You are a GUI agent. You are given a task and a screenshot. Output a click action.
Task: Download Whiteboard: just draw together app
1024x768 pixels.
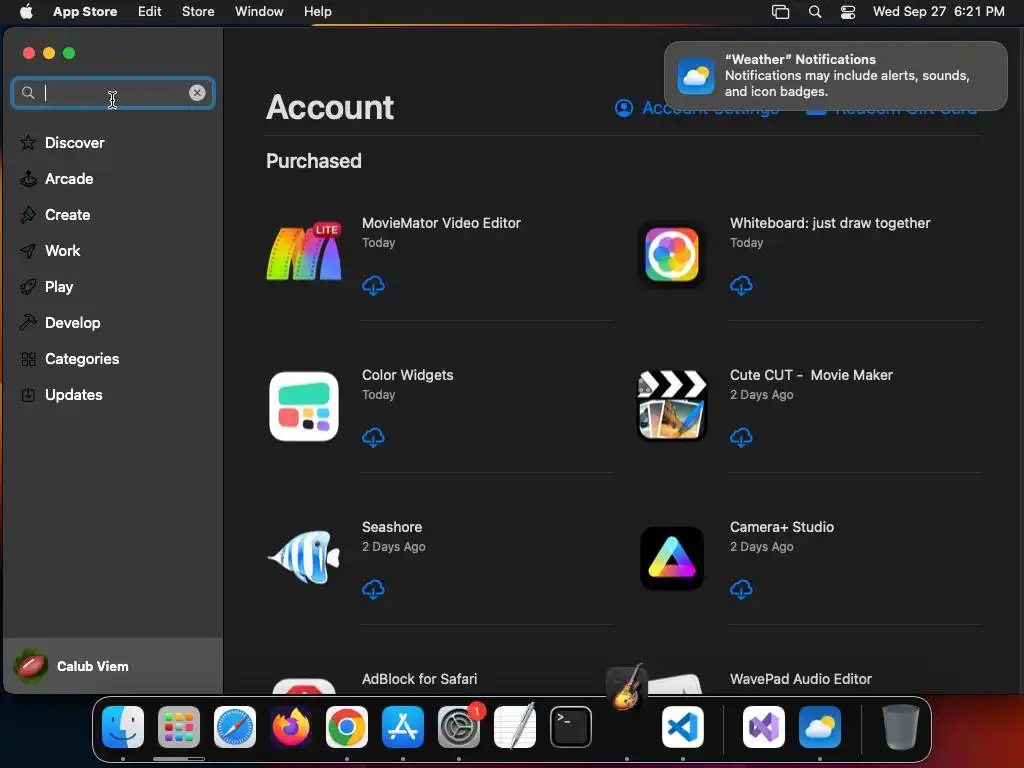pyautogui.click(x=741, y=285)
